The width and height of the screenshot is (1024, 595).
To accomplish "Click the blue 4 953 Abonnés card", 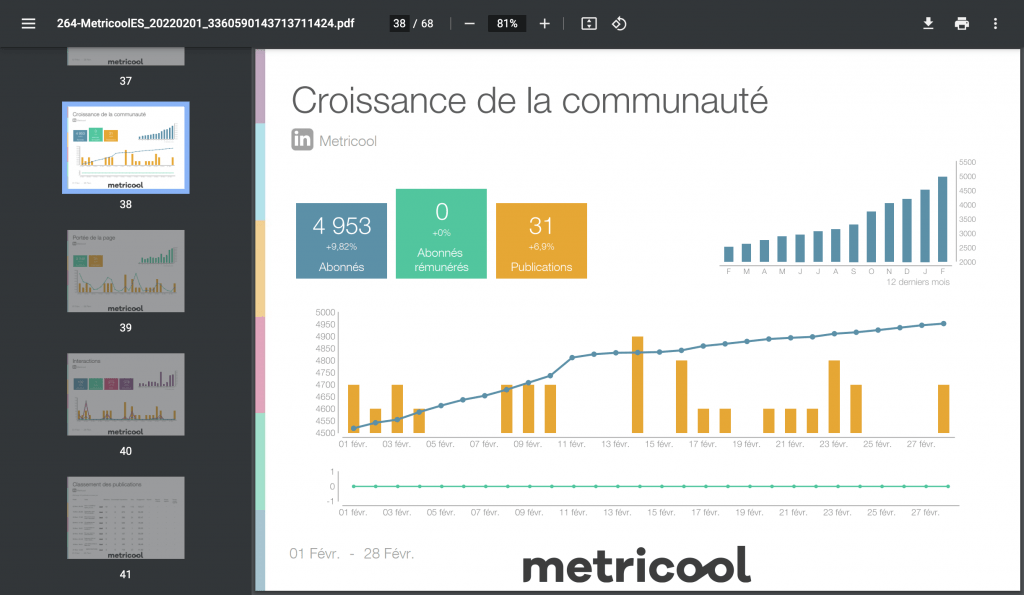I will coord(341,240).
